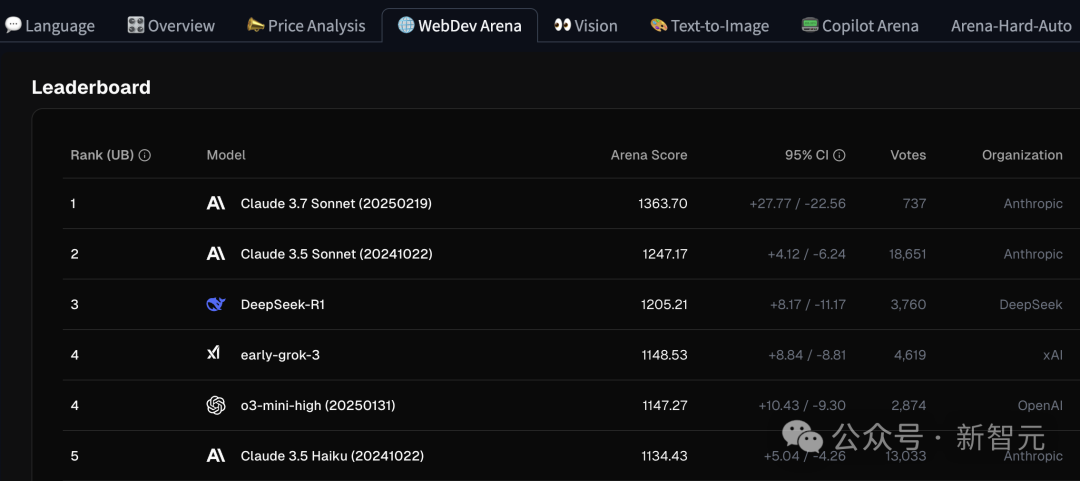Click the votes count 2,874
This screenshot has width=1080, height=481.
909,405
